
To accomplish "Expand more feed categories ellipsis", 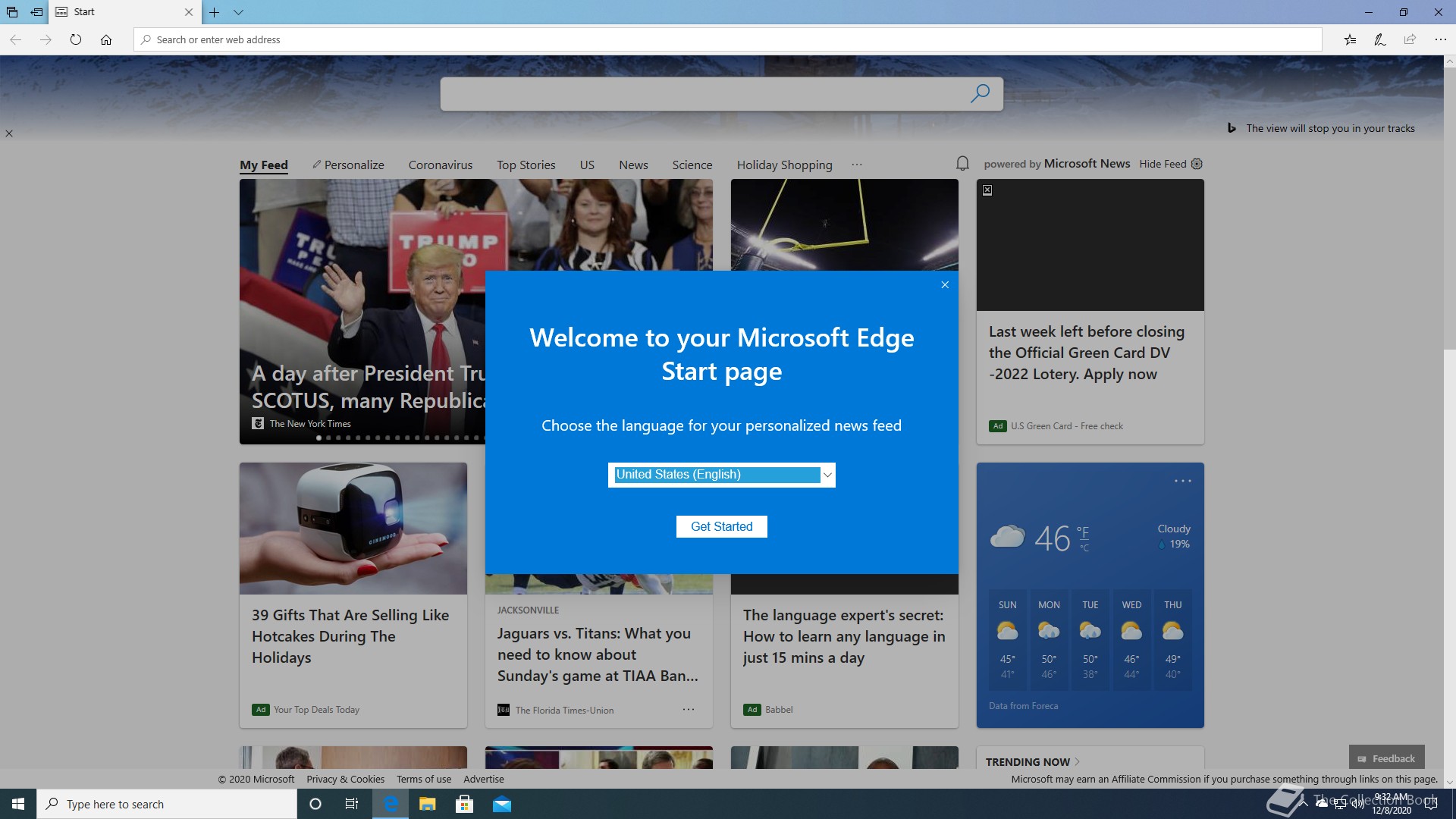I will coord(857,165).
